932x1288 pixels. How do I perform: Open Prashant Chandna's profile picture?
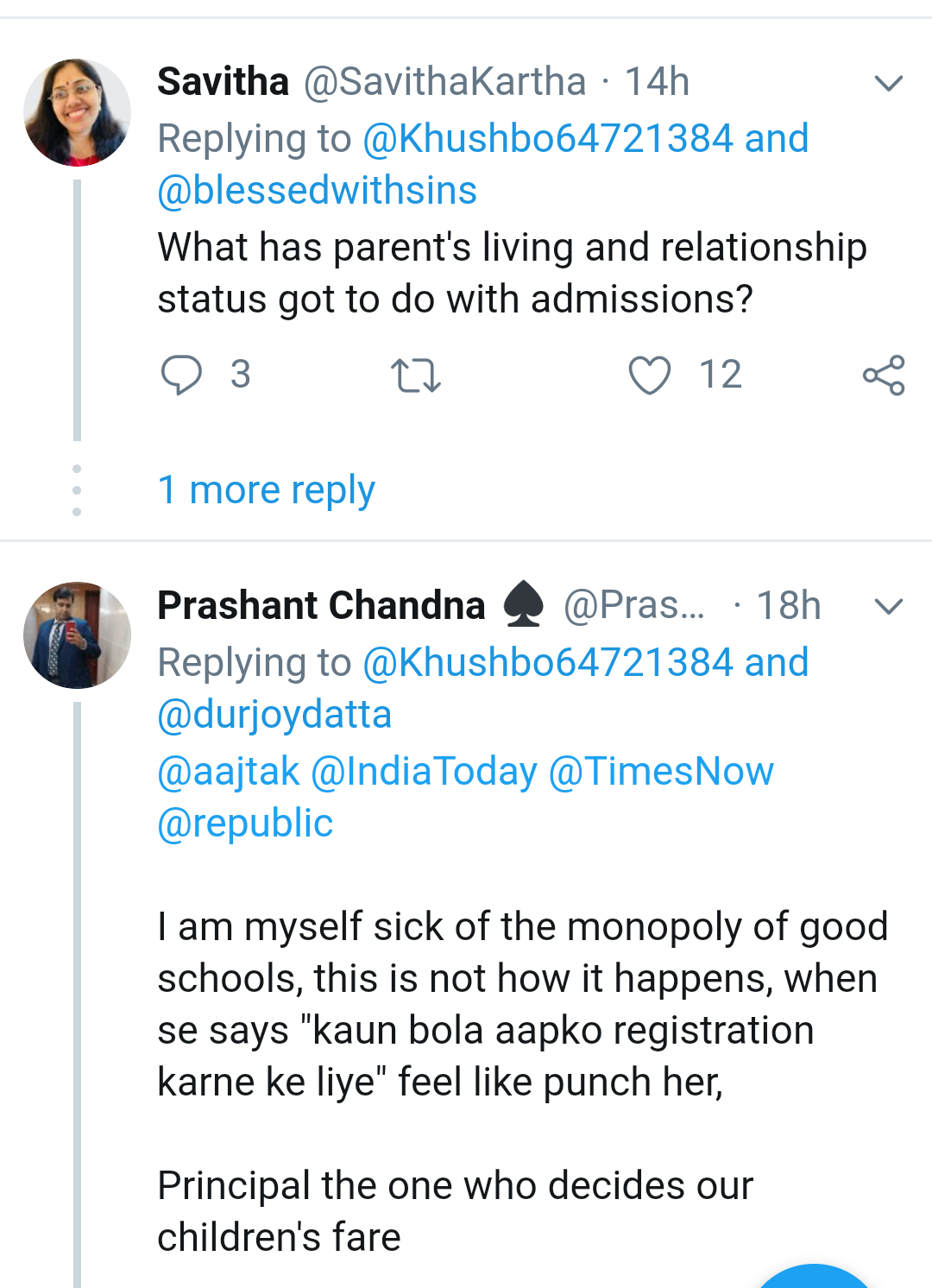[77, 635]
